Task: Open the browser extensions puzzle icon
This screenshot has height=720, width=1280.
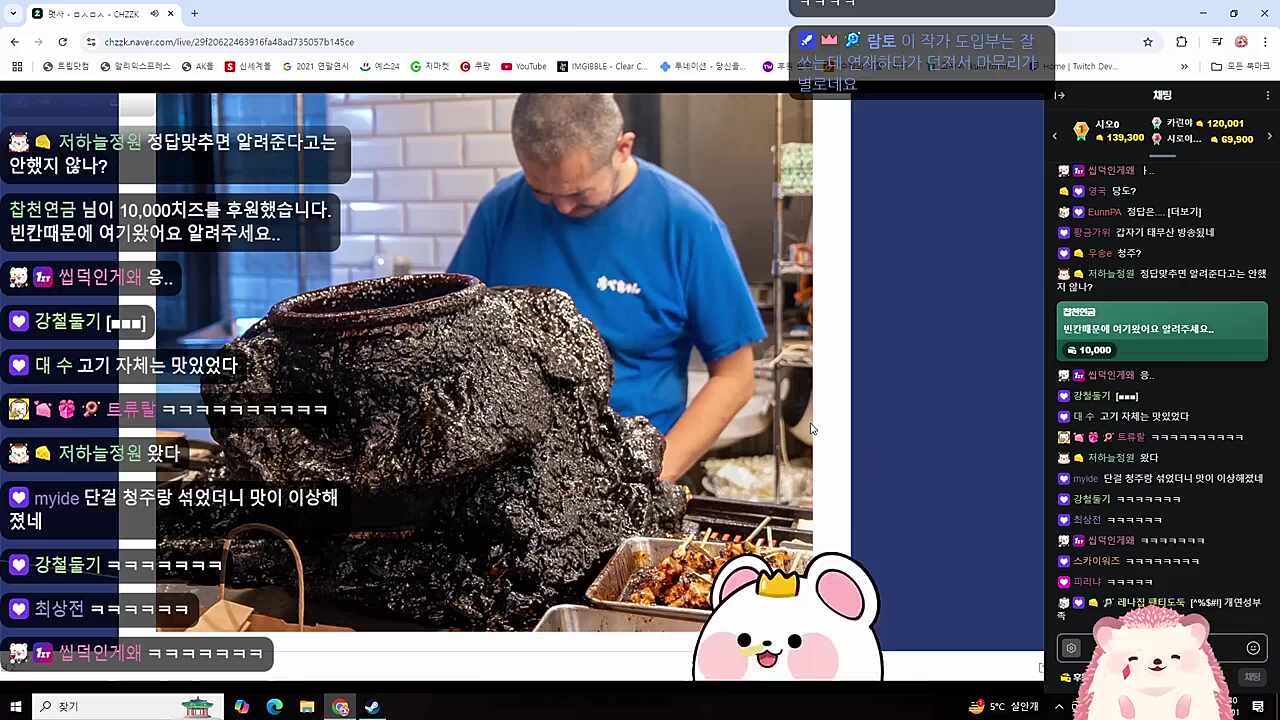Action: point(1182,42)
